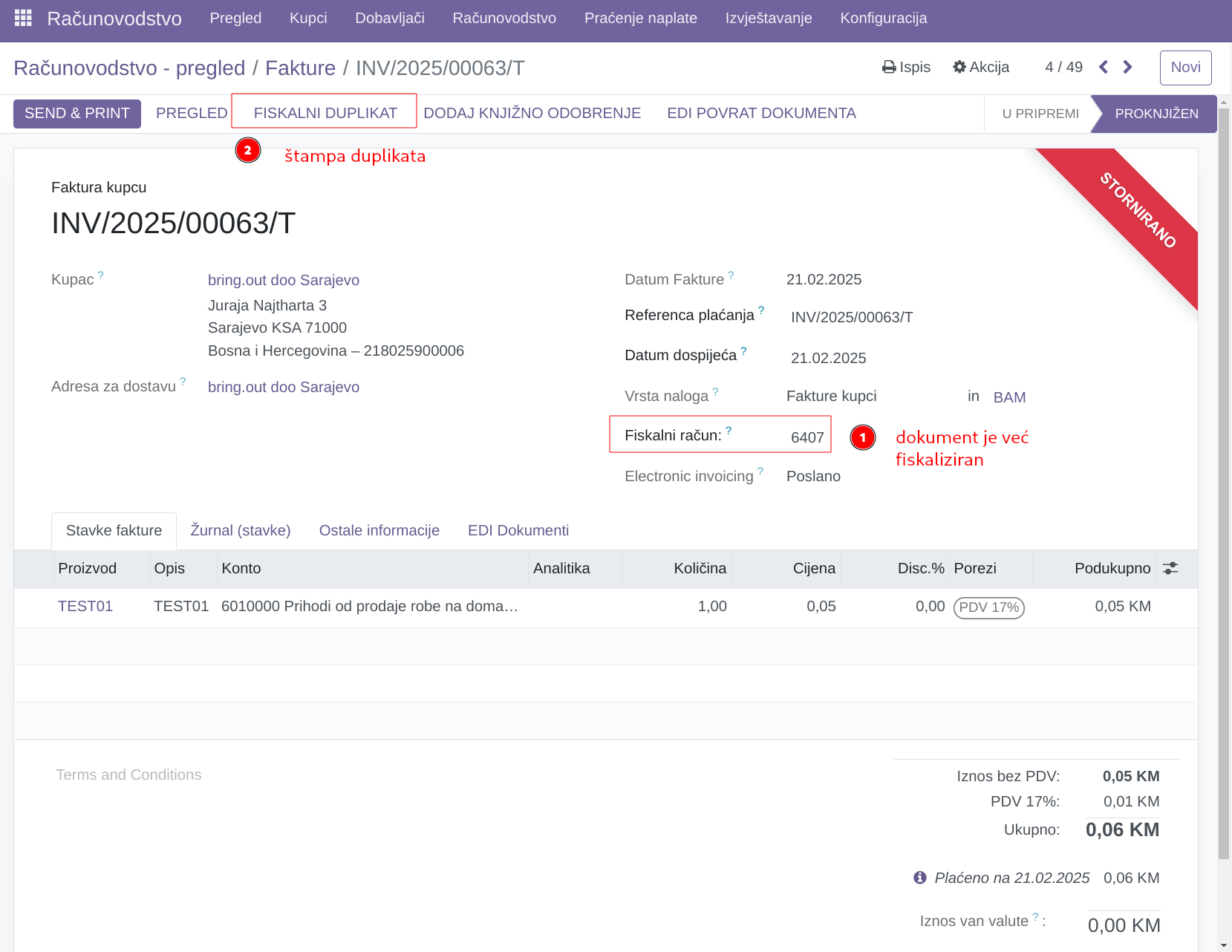Screen dimensions: 1232x952
Task: Open the Izvještavanje menu
Action: [768, 18]
